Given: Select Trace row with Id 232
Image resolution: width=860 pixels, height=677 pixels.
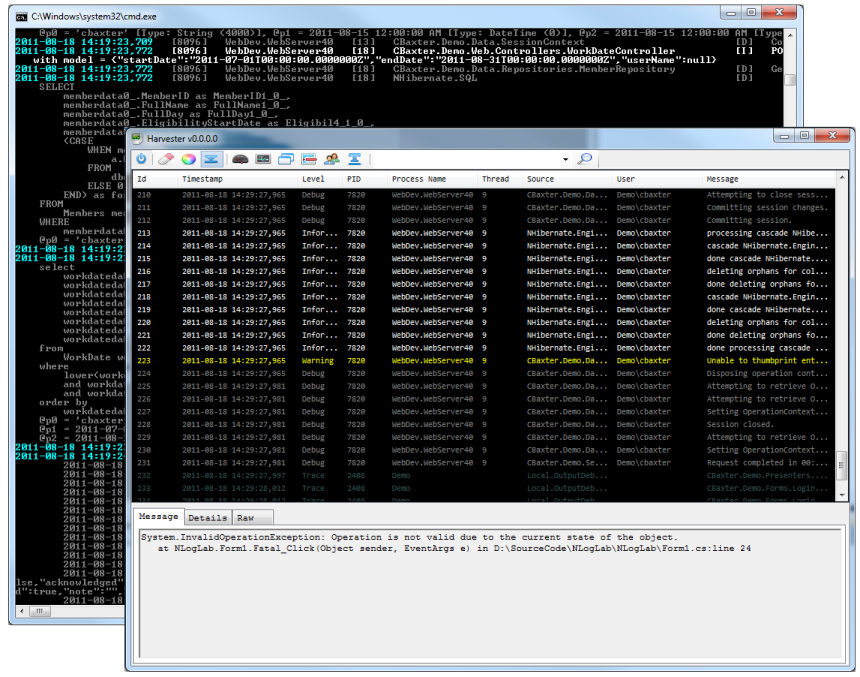Looking at the screenshot, I should (x=484, y=475).
